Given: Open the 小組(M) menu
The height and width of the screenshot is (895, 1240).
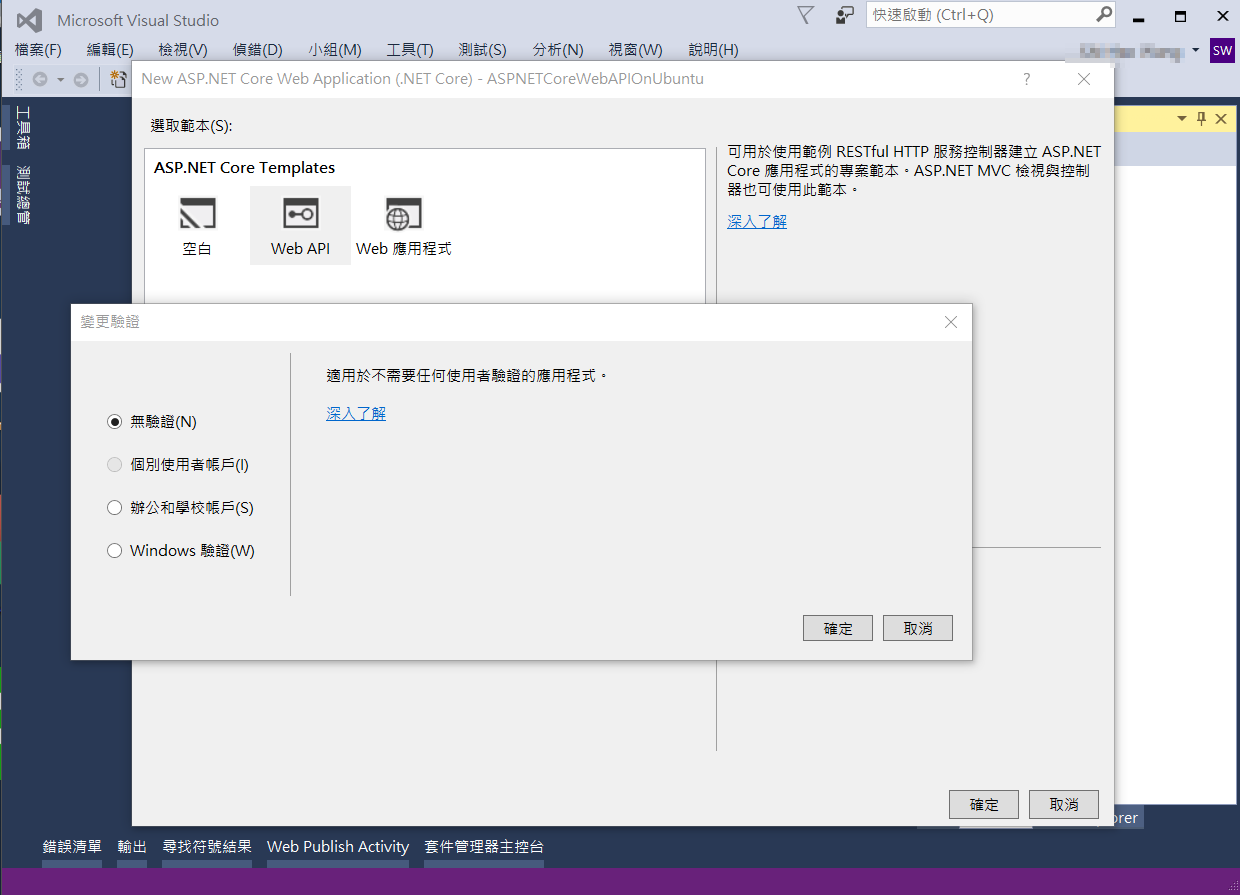Looking at the screenshot, I should (x=335, y=50).
